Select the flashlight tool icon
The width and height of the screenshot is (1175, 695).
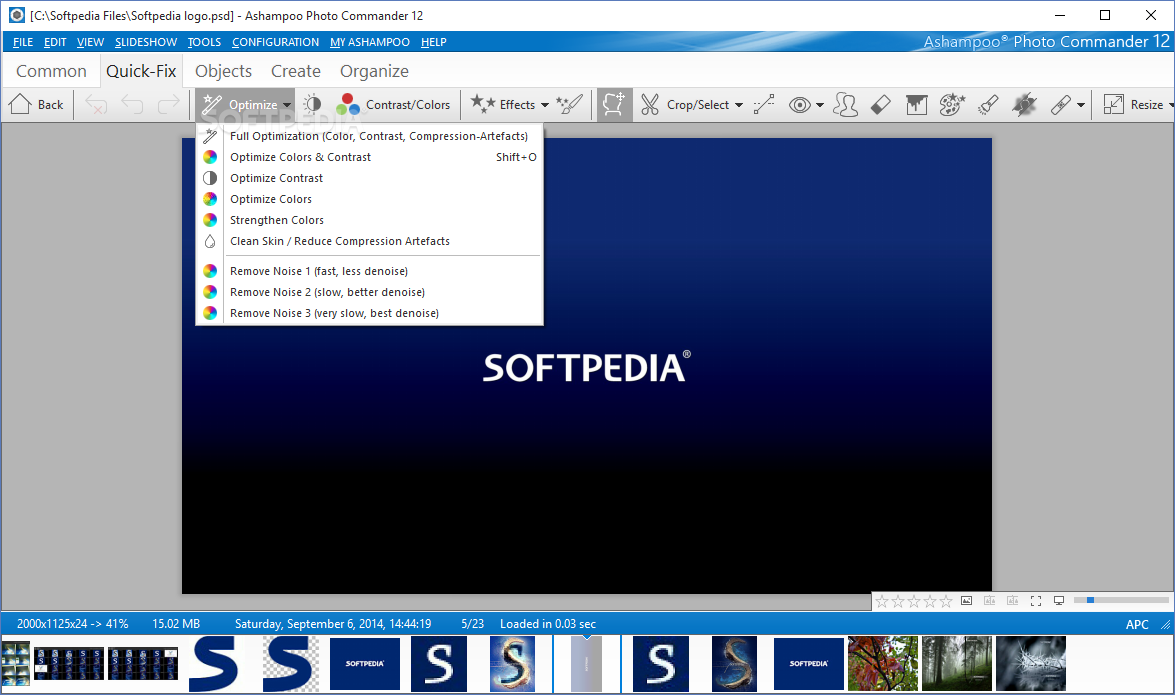point(988,104)
